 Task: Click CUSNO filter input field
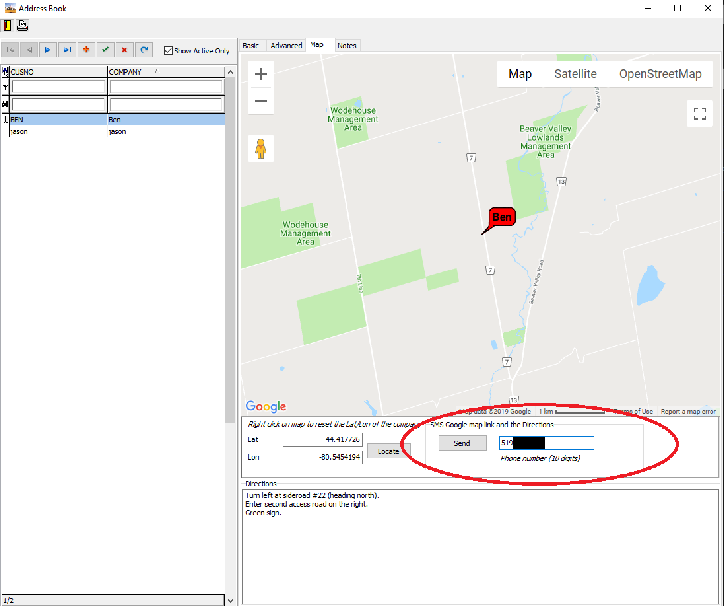pyautogui.click(x=59, y=87)
